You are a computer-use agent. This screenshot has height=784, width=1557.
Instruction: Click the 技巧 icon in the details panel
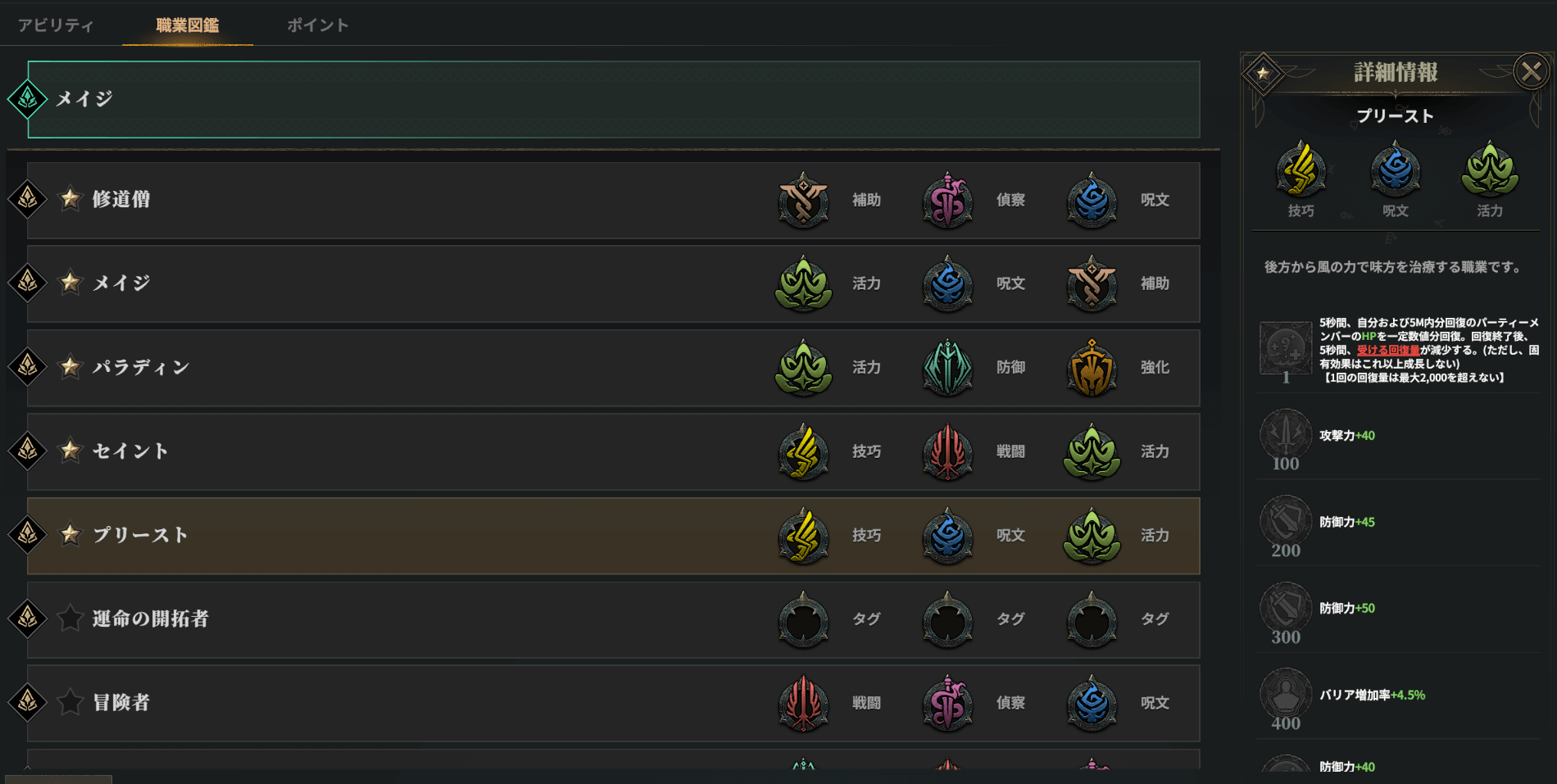click(1301, 170)
